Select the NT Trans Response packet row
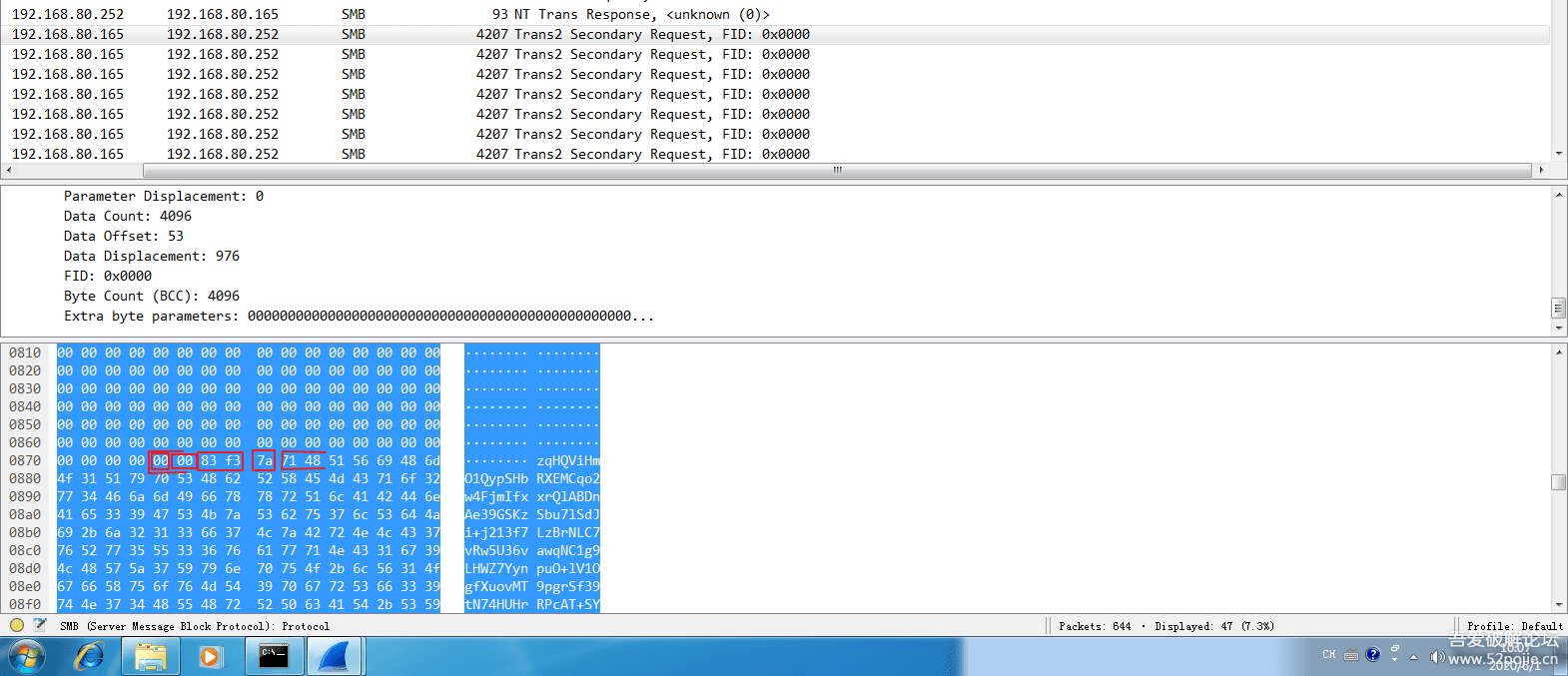The image size is (1568, 676). point(399,14)
